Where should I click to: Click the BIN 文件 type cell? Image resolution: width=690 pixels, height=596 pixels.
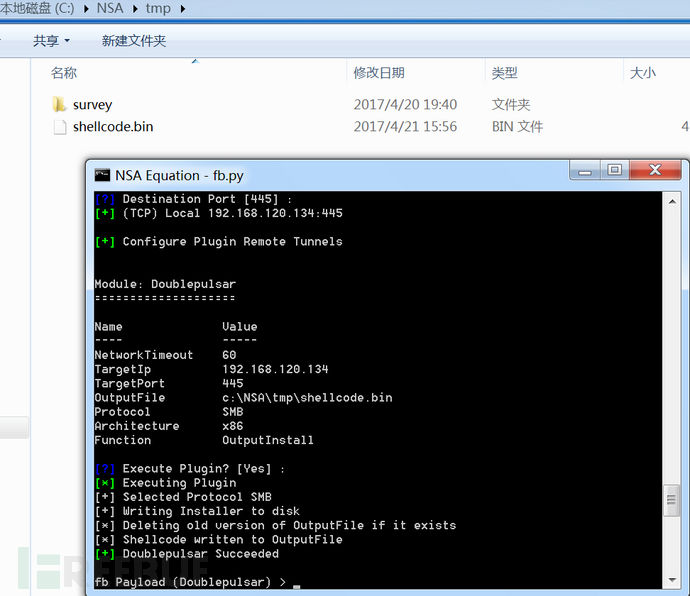[518, 127]
